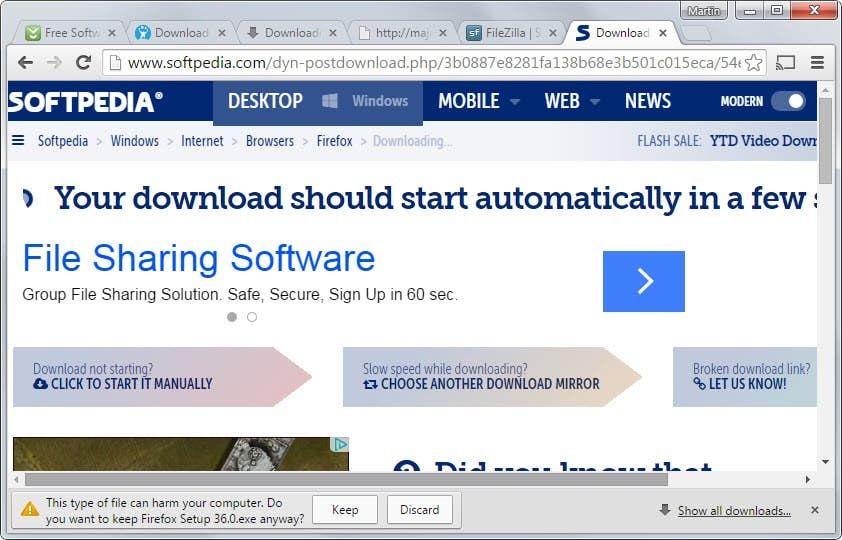Click the Let Us Know broken link banner

[x=744, y=377]
